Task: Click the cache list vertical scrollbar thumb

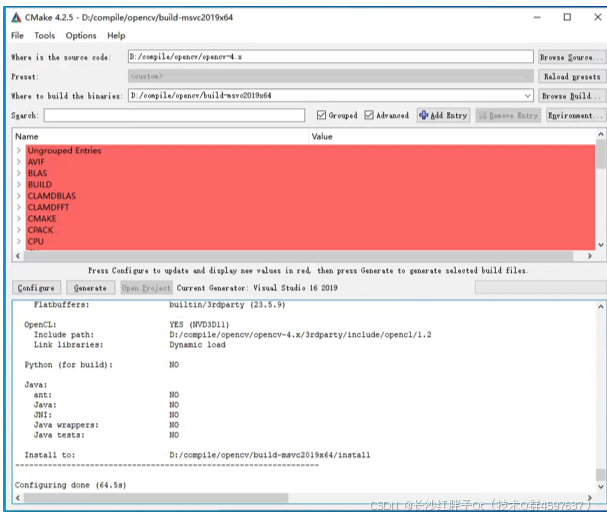Action: (x=600, y=154)
